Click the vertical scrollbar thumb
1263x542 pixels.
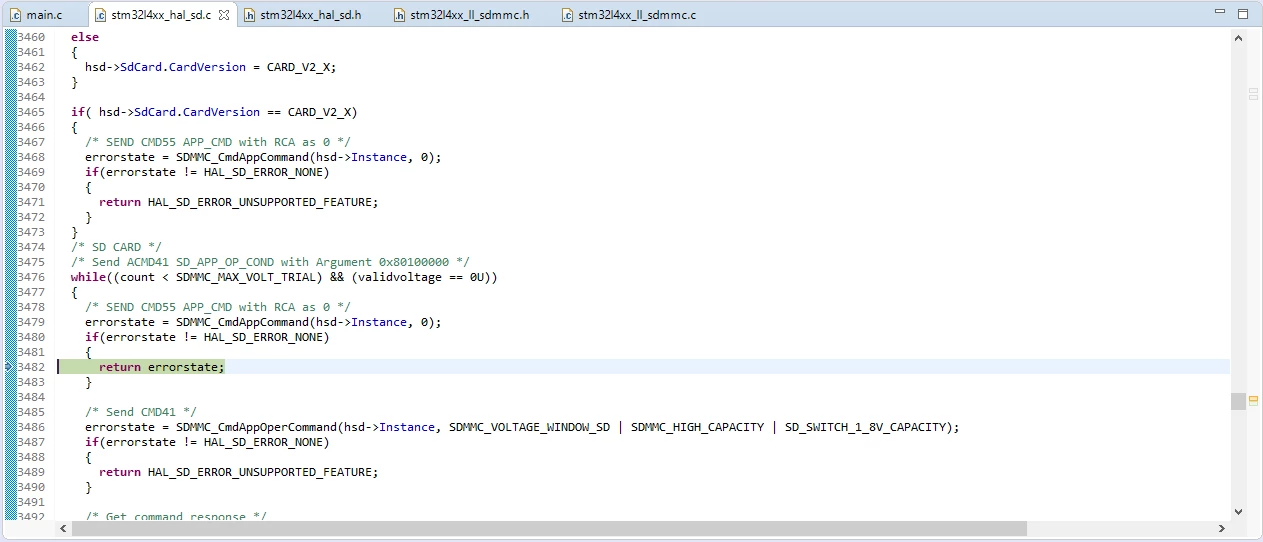(x=1238, y=400)
